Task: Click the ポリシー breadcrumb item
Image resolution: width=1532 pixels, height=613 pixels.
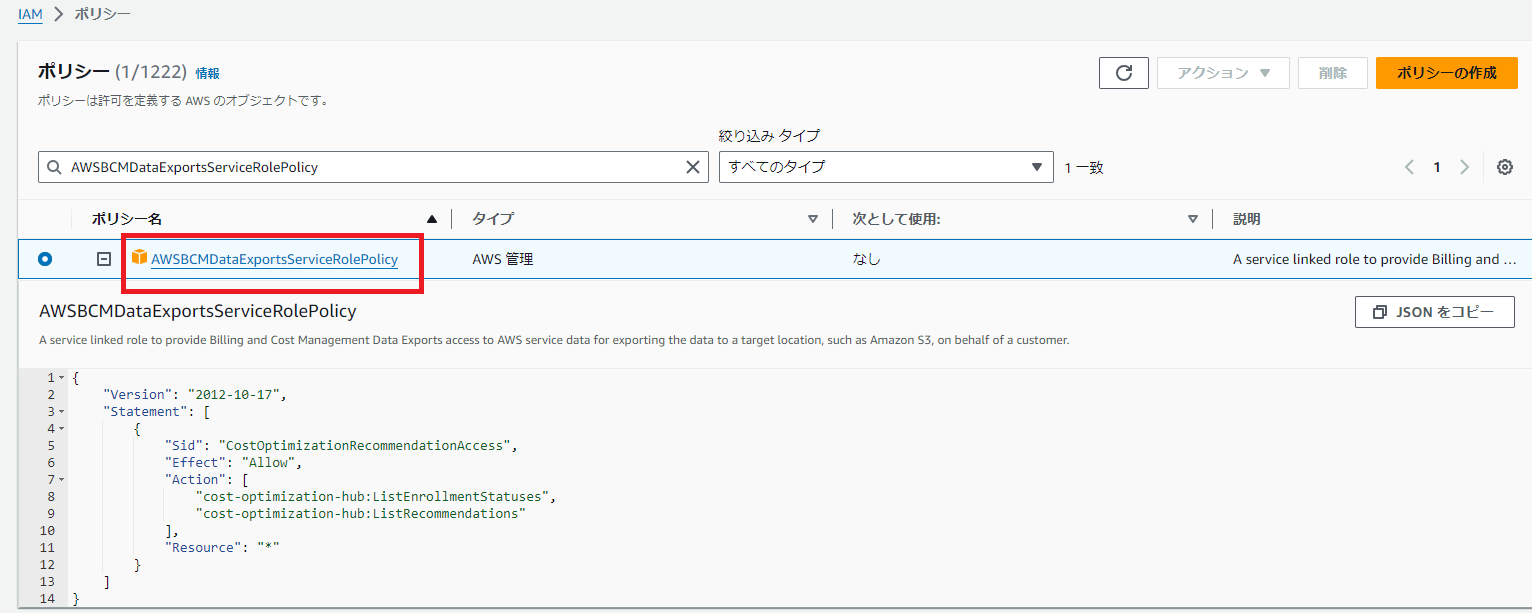Action: [103, 15]
